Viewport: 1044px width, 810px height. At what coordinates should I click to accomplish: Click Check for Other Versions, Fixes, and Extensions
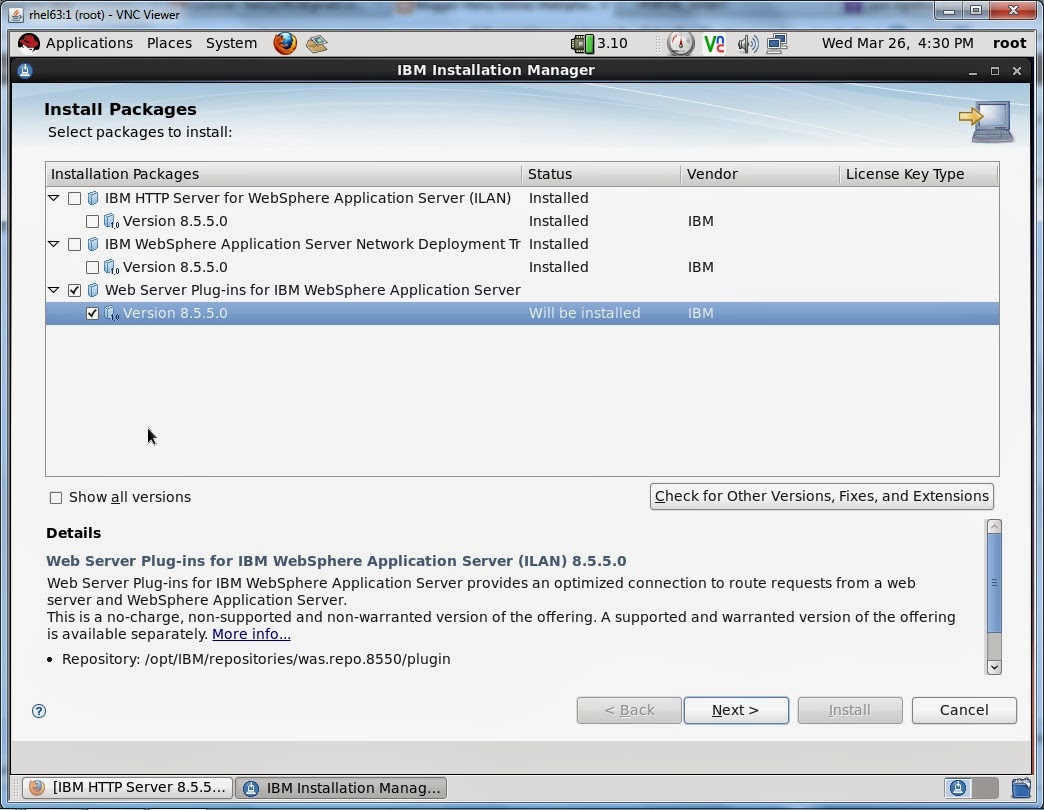pyautogui.click(x=821, y=496)
